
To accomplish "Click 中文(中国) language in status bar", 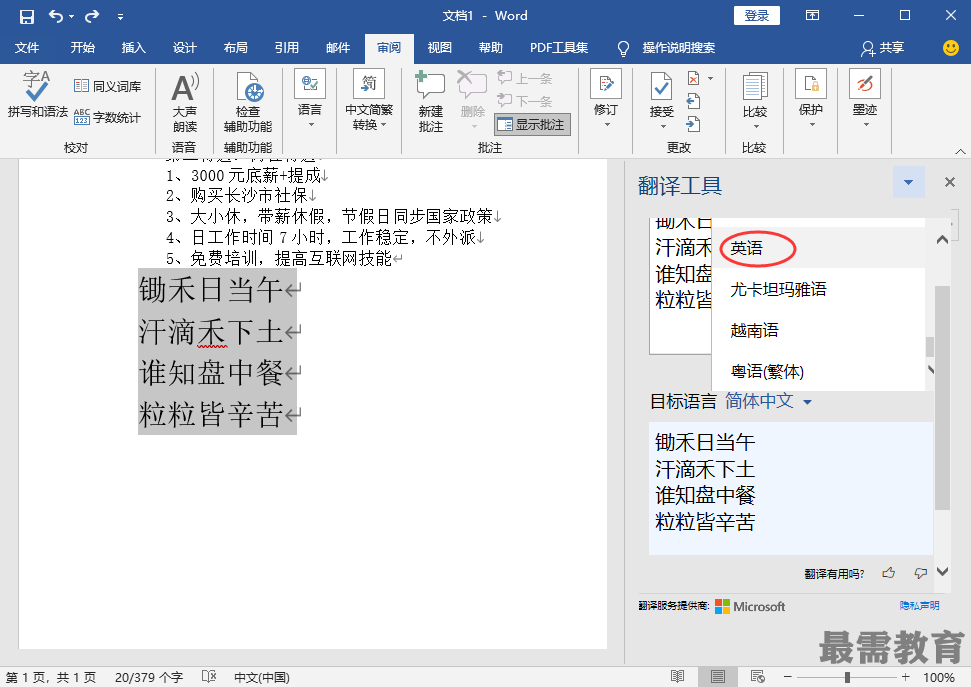I will pyautogui.click(x=261, y=677).
